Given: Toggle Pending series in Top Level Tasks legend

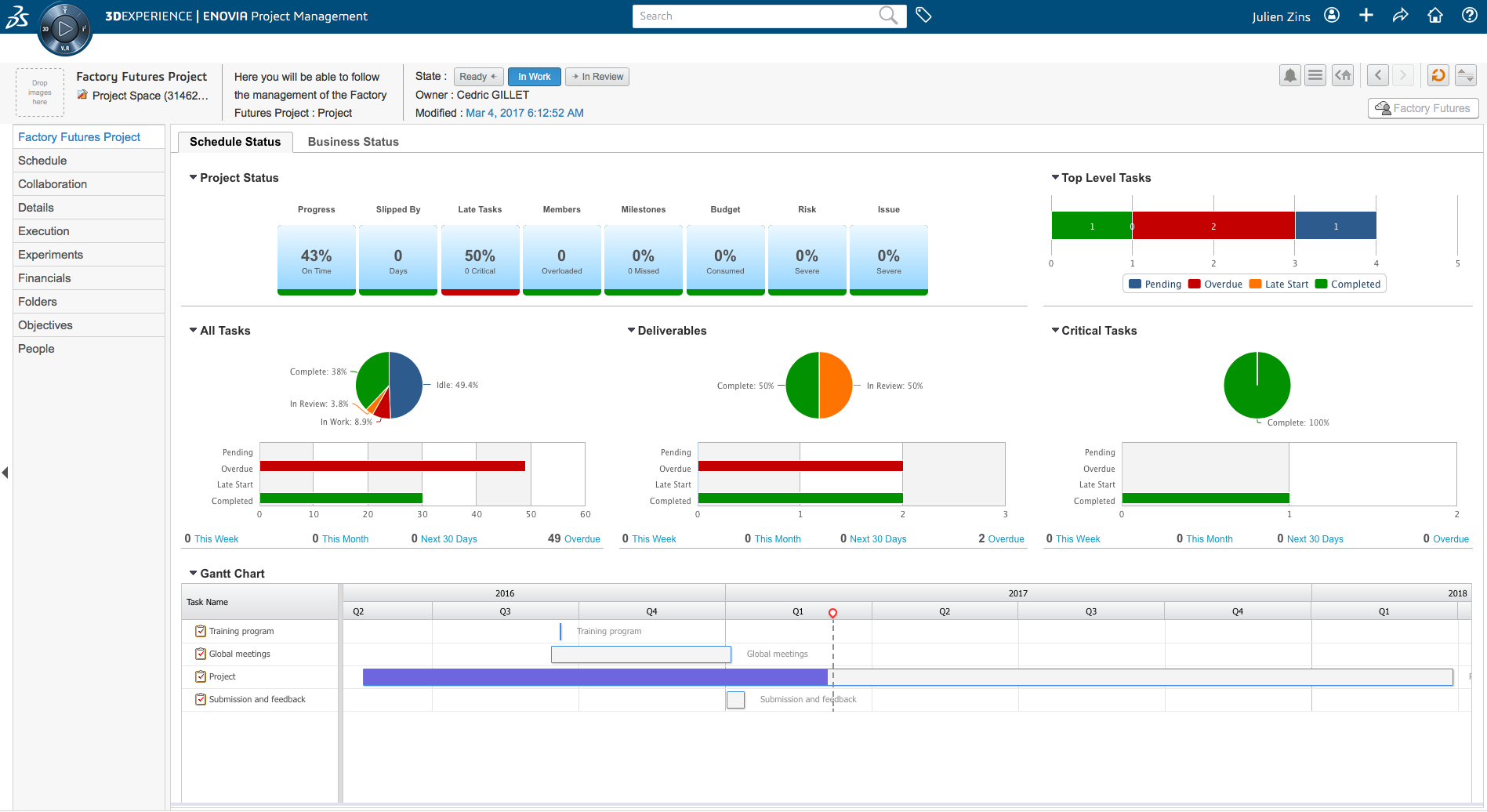Looking at the screenshot, I should point(1155,284).
